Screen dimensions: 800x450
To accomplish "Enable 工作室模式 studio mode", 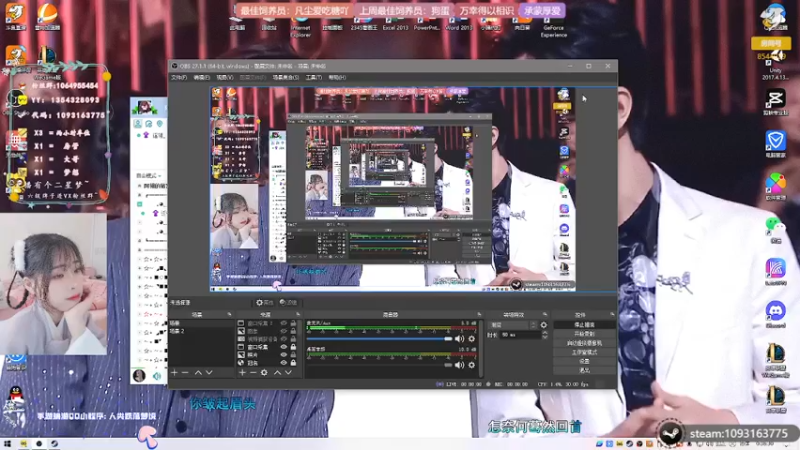I will pos(584,353).
